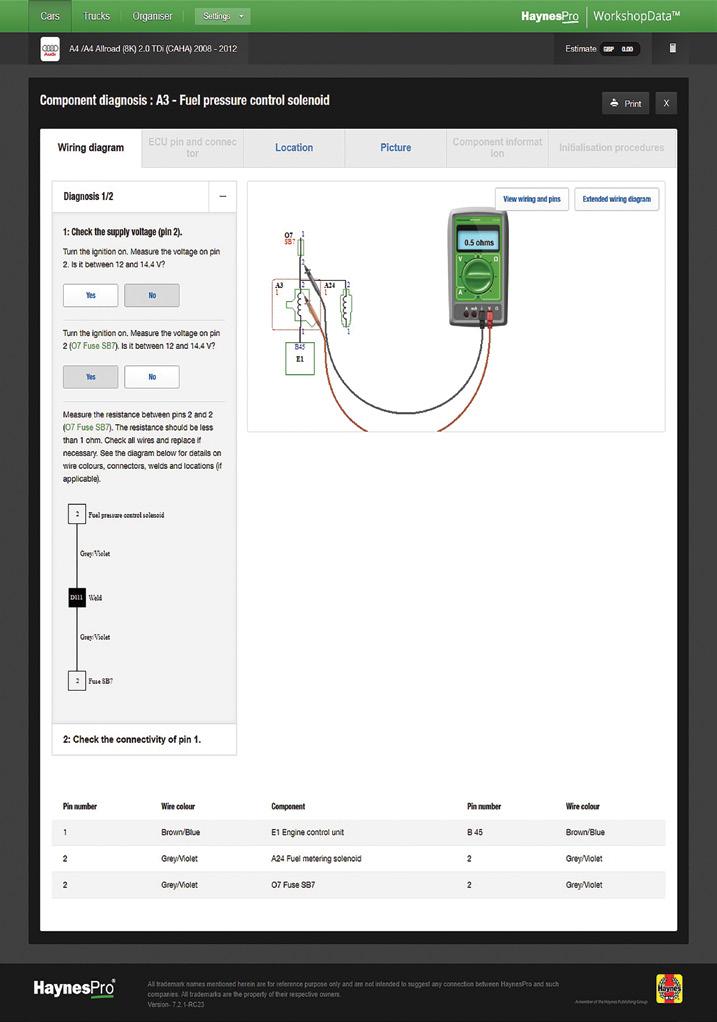Image resolution: width=717 pixels, height=1022 pixels.
Task: Click the HaynesPro footer logo
Action: pyautogui.click(x=74, y=988)
